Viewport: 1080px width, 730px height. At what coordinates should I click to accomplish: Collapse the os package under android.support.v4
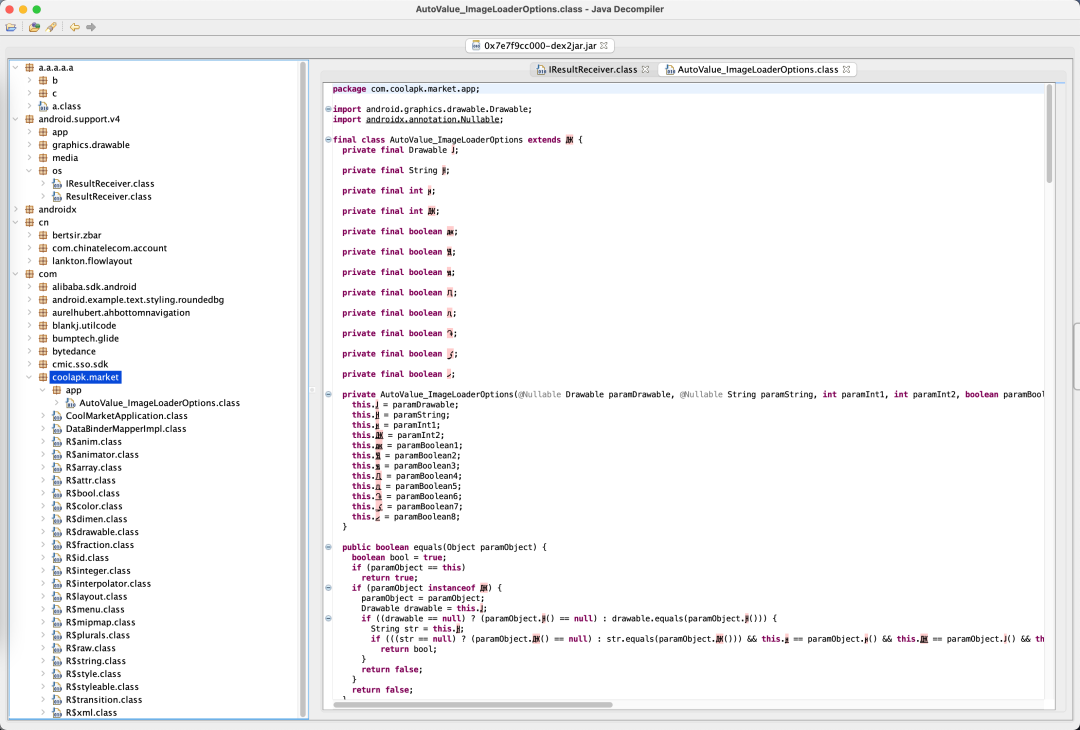point(29,171)
